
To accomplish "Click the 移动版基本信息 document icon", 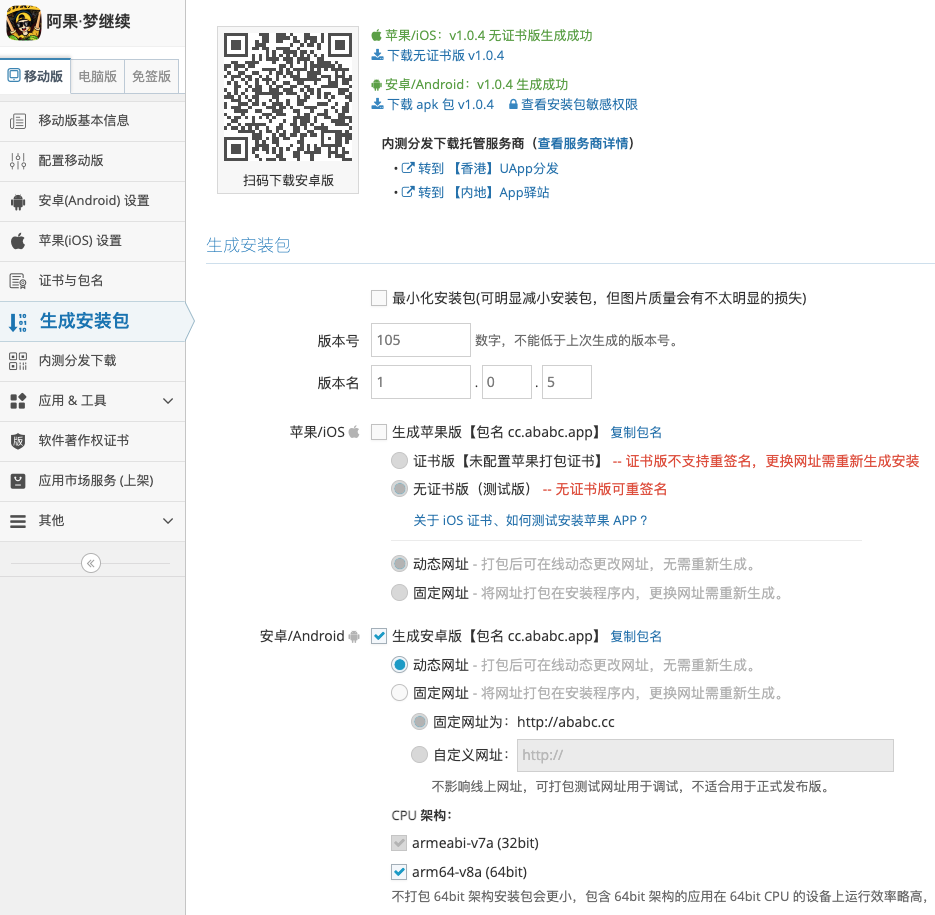I will pyautogui.click(x=18, y=121).
